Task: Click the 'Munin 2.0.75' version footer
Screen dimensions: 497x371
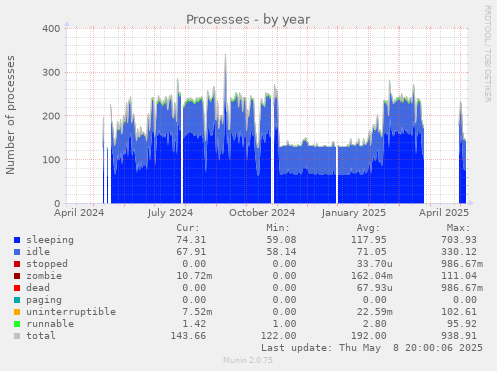Action: (x=248, y=360)
